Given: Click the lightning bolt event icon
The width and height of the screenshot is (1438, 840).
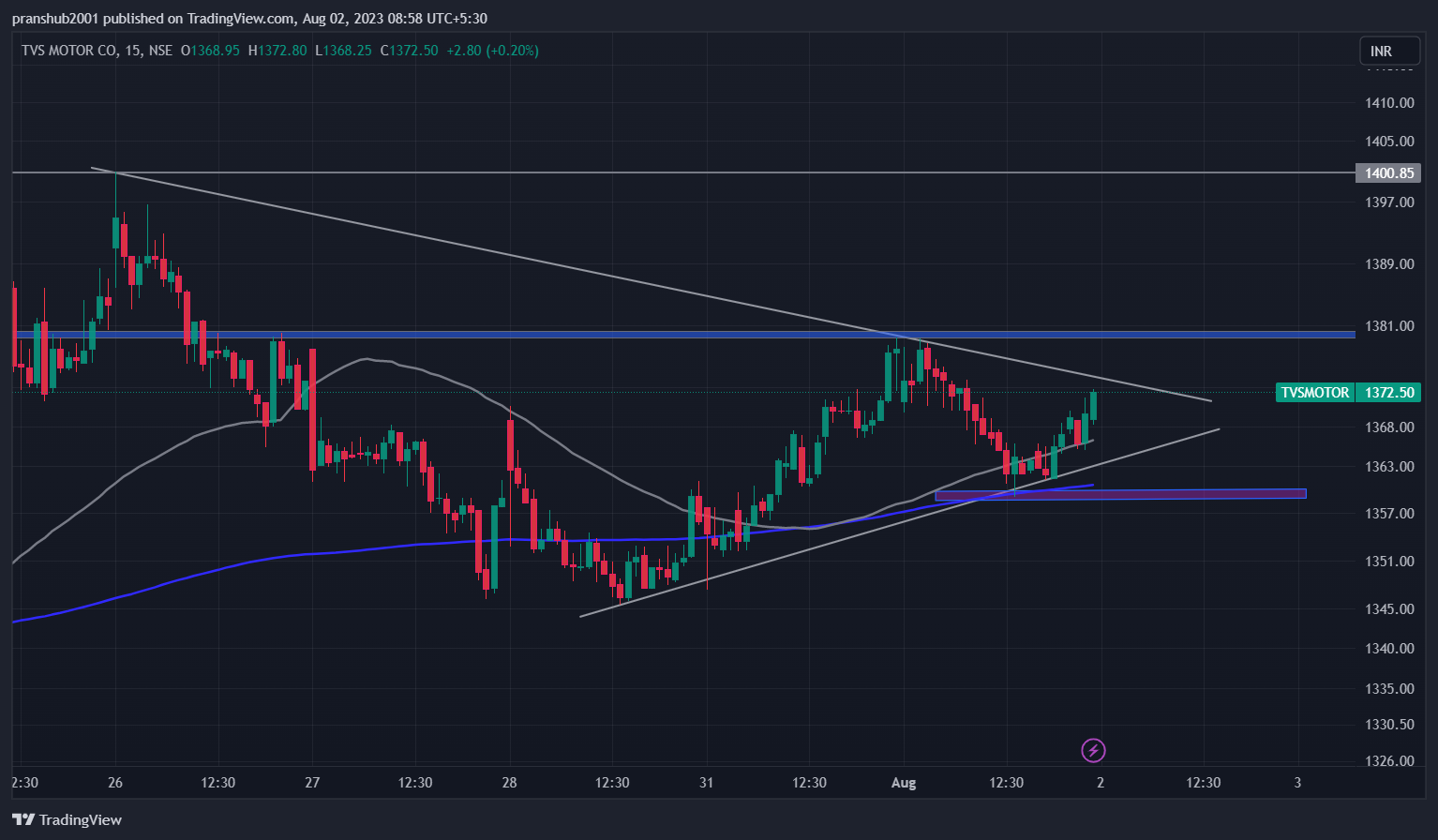Looking at the screenshot, I should (x=1094, y=750).
